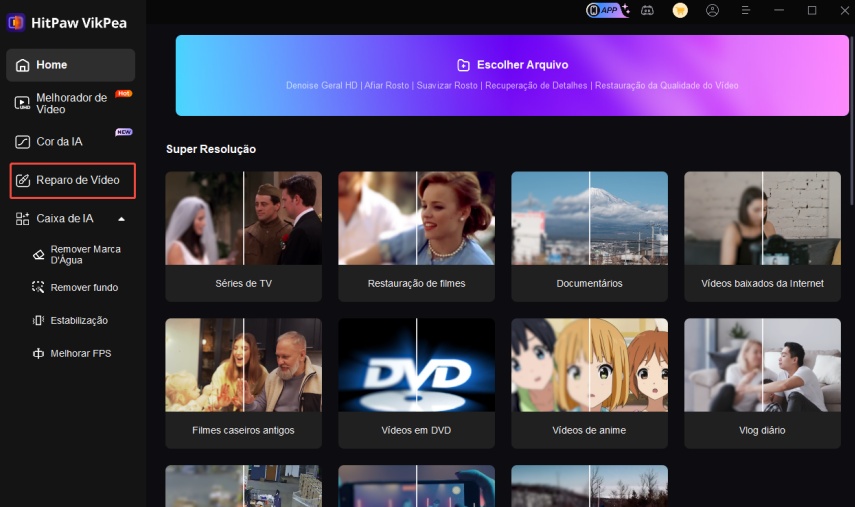
Task: Select the Documentários mountain thumbnail
Action: [x=589, y=219]
